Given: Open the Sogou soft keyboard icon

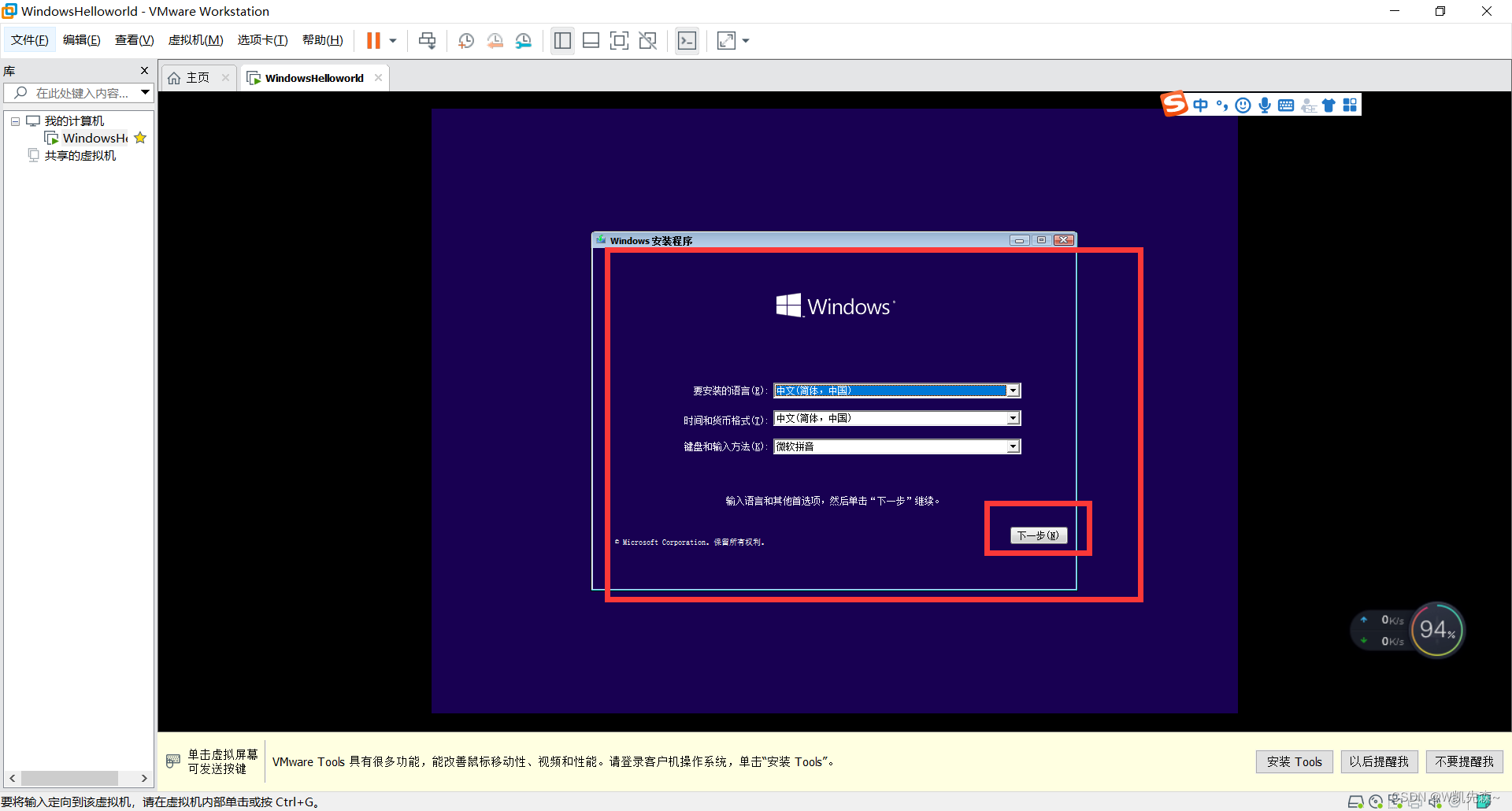Looking at the screenshot, I should pyautogui.click(x=1286, y=106).
